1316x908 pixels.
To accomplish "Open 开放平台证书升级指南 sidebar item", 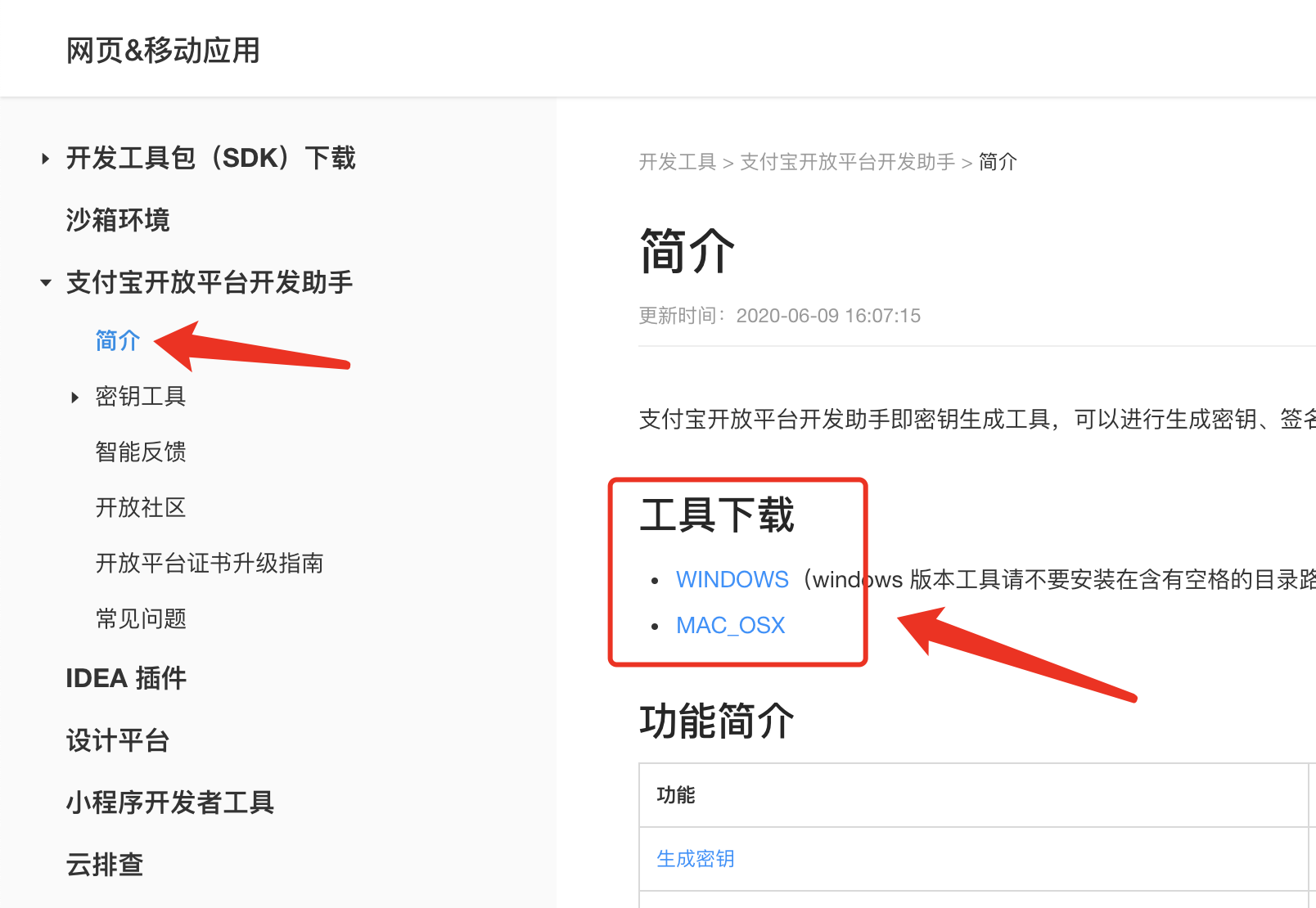I will tap(210, 563).
